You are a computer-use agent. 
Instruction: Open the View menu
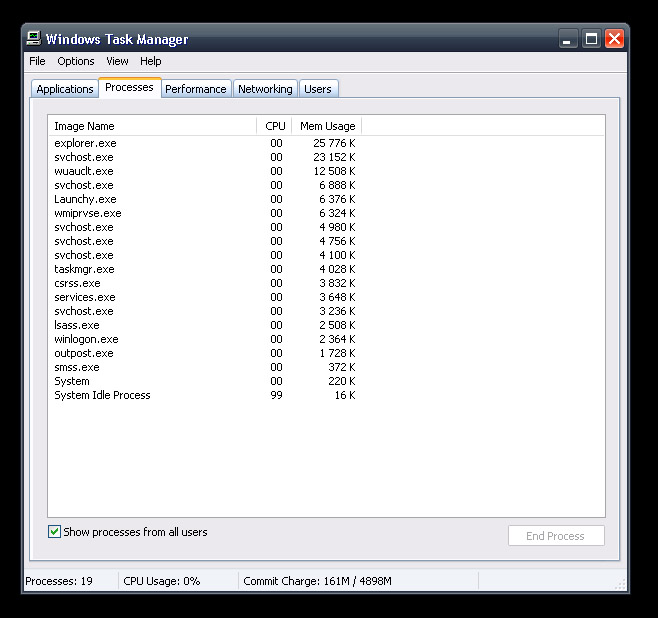click(117, 61)
